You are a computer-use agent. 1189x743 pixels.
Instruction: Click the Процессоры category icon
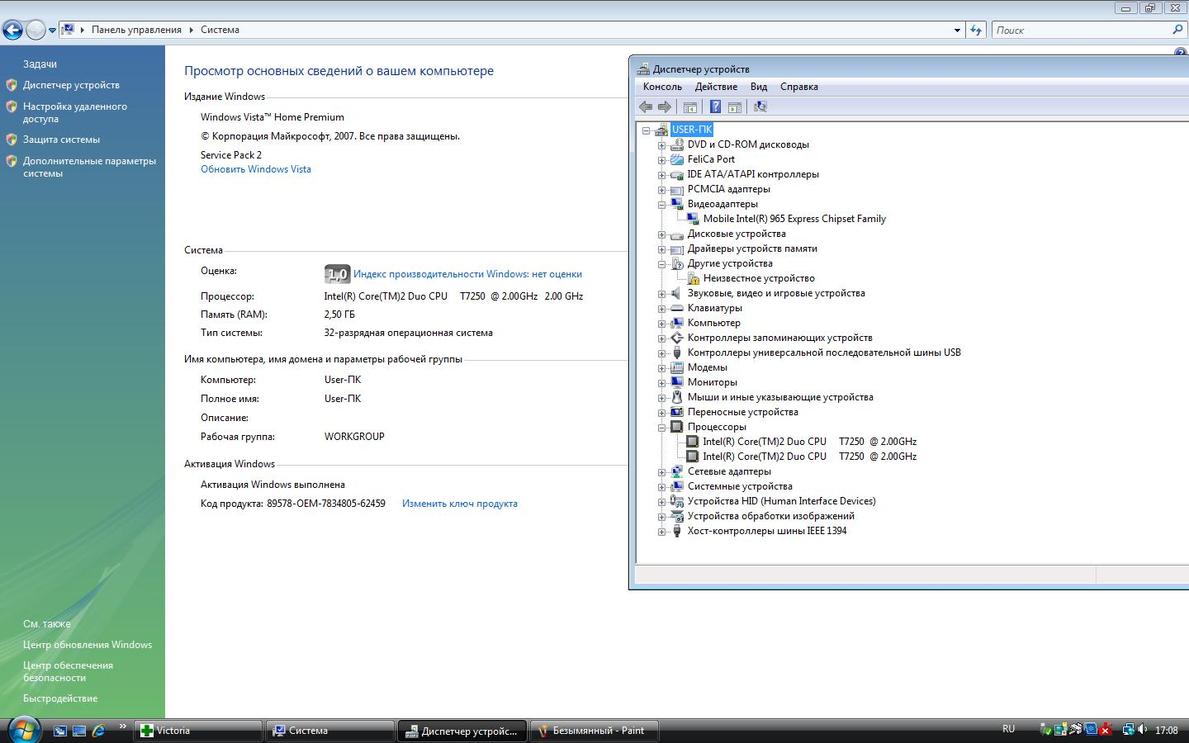point(677,427)
